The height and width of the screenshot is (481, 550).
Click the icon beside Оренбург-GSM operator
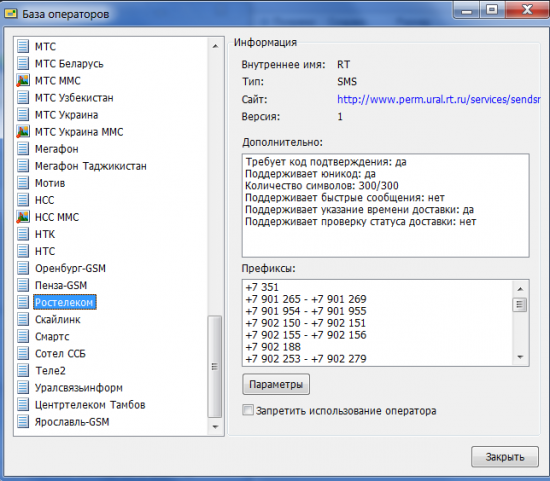[x=23, y=268]
